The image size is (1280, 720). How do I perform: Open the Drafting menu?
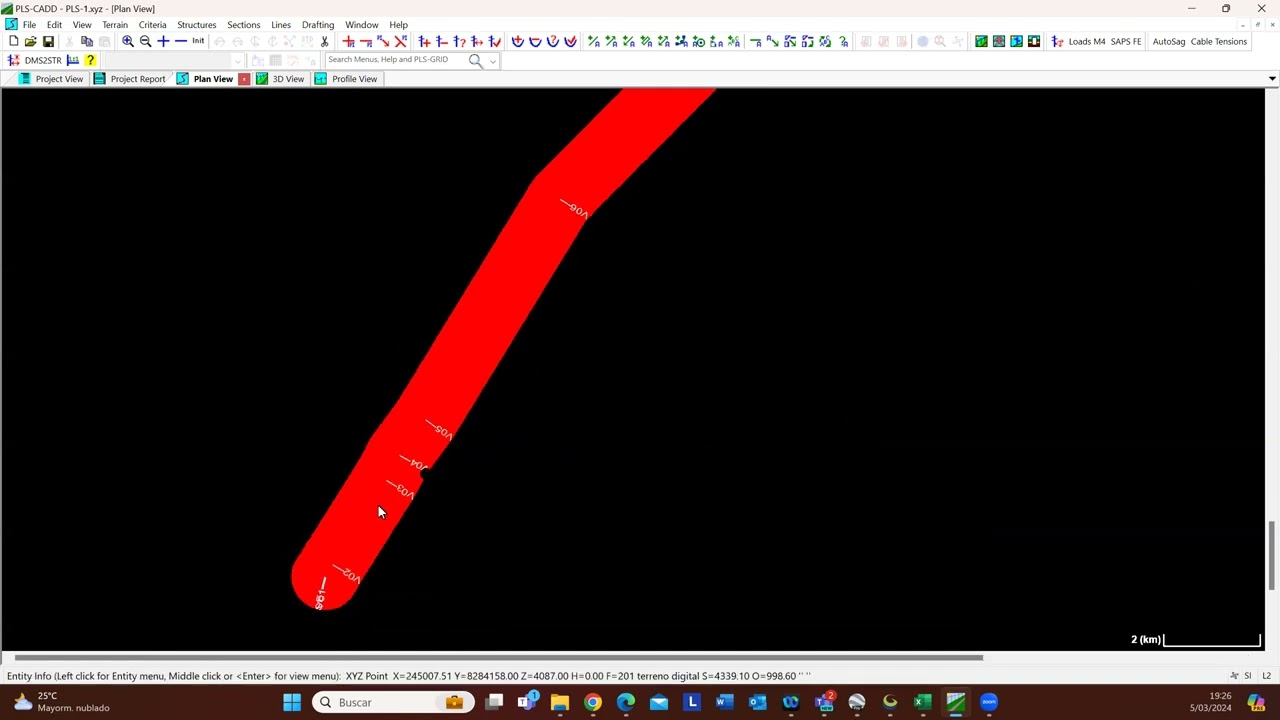coord(318,25)
